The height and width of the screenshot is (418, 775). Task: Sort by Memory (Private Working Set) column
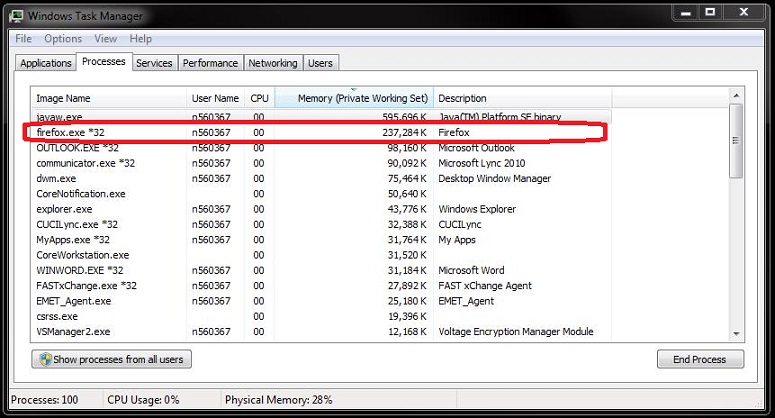click(x=363, y=98)
